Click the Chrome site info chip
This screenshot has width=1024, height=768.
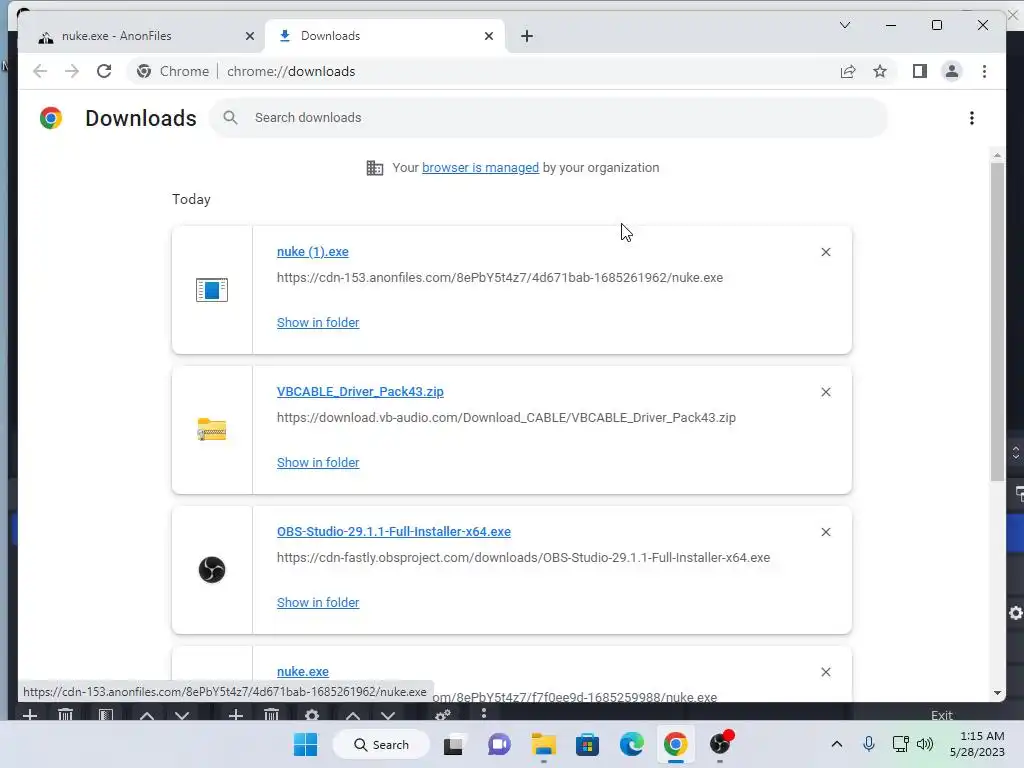click(x=173, y=71)
